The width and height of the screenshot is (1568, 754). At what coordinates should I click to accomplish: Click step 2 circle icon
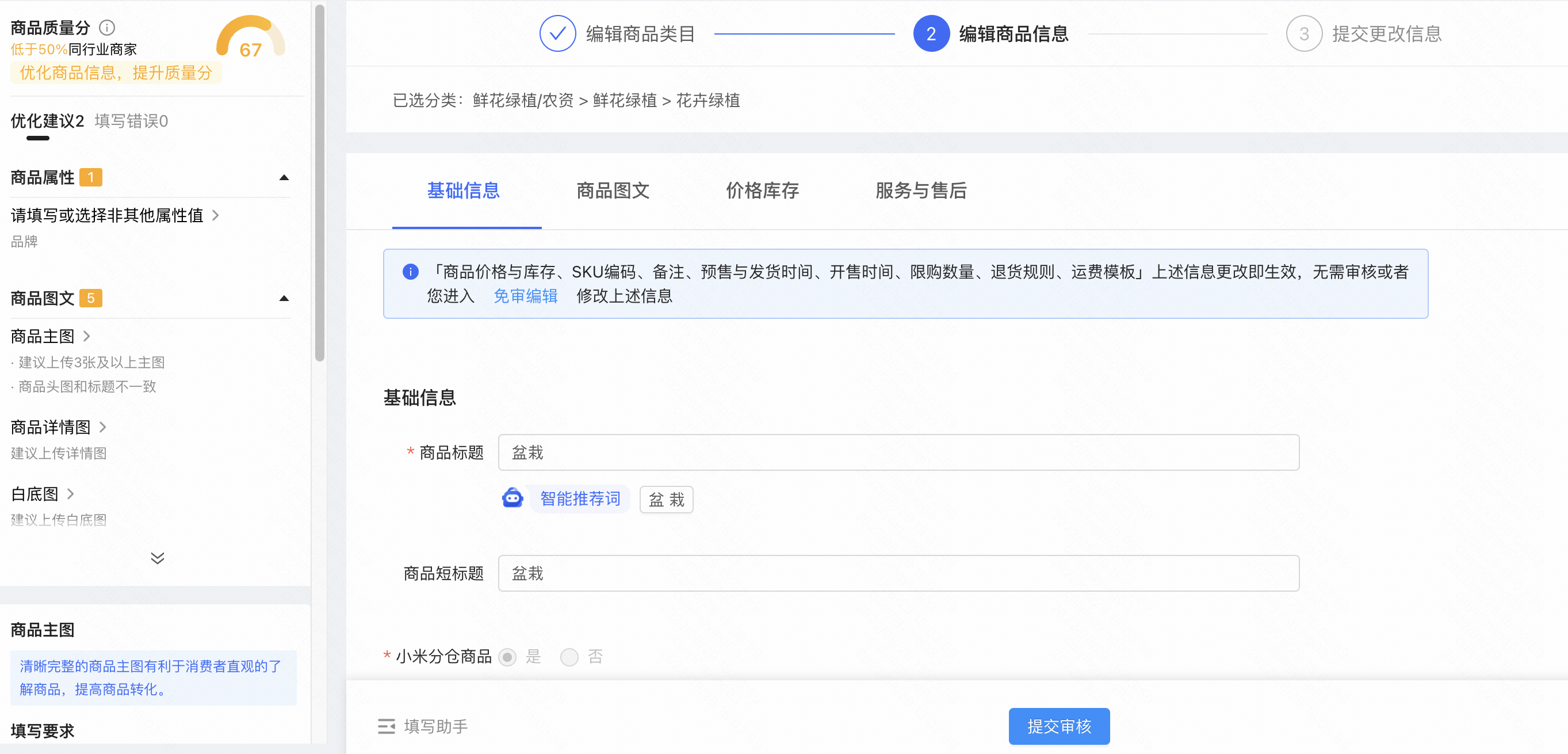pyautogui.click(x=931, y=33)
